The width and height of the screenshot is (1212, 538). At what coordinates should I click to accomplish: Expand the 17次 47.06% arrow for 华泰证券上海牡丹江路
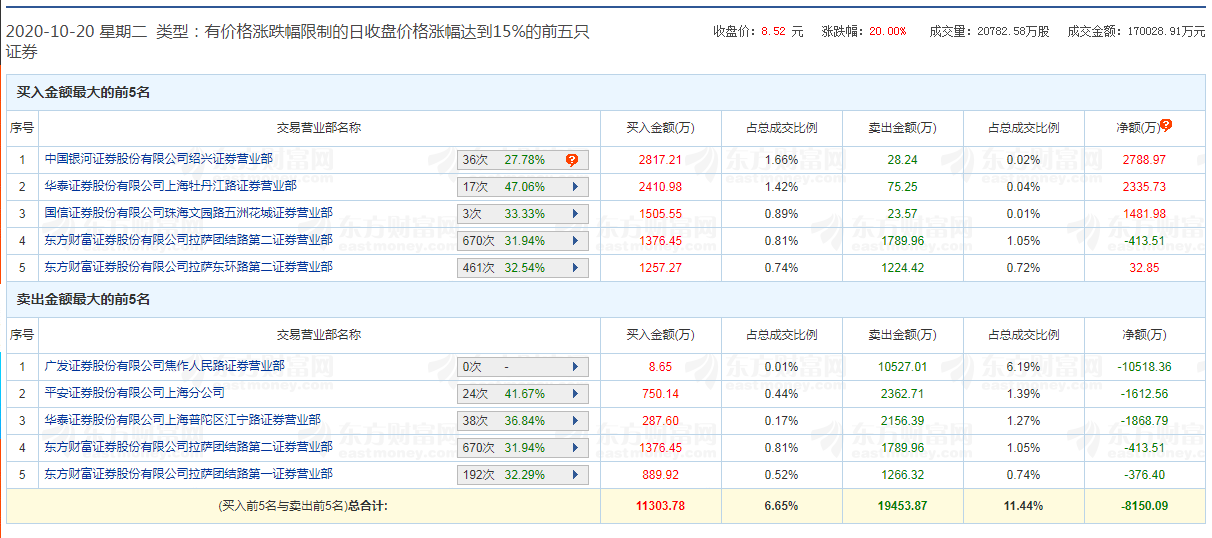click(x=575, y=187)
